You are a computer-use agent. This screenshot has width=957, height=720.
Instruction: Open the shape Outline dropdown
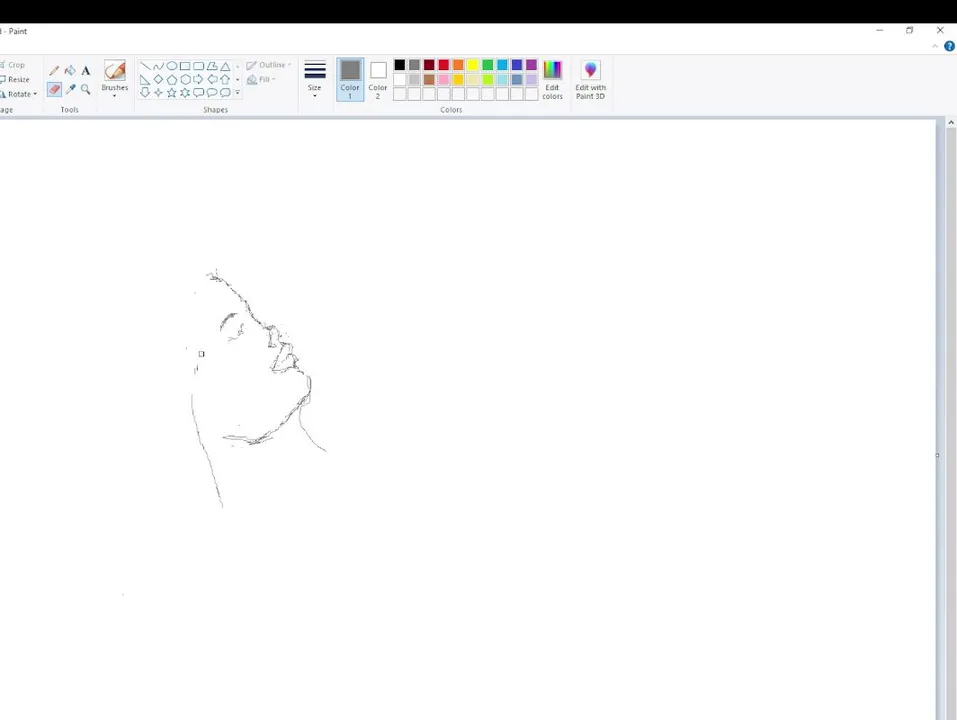pyautogui.click(x=269, y=65)
